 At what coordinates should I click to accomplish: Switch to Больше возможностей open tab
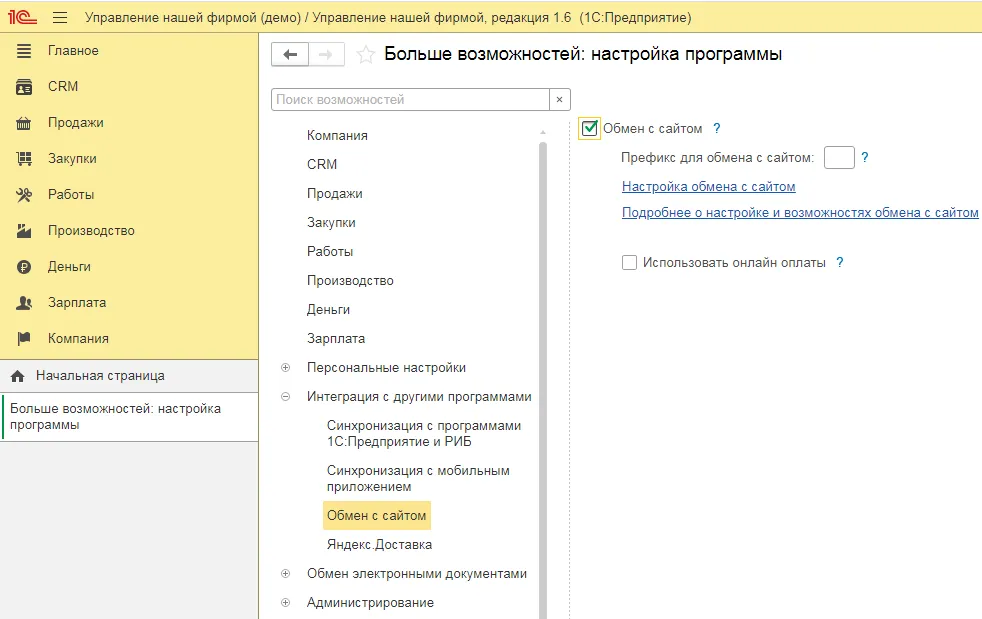coord(129,417)
